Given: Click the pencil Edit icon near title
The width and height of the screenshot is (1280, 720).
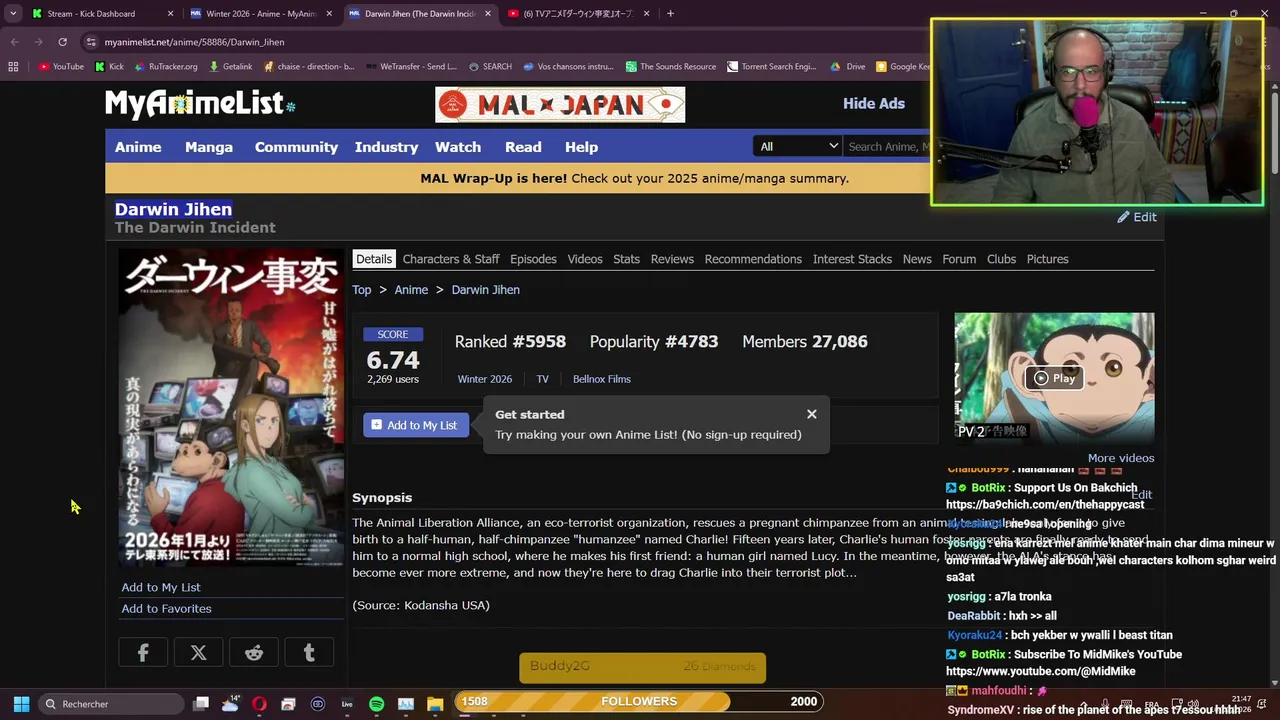Looking at the screenshot, I should (1137, 217).
